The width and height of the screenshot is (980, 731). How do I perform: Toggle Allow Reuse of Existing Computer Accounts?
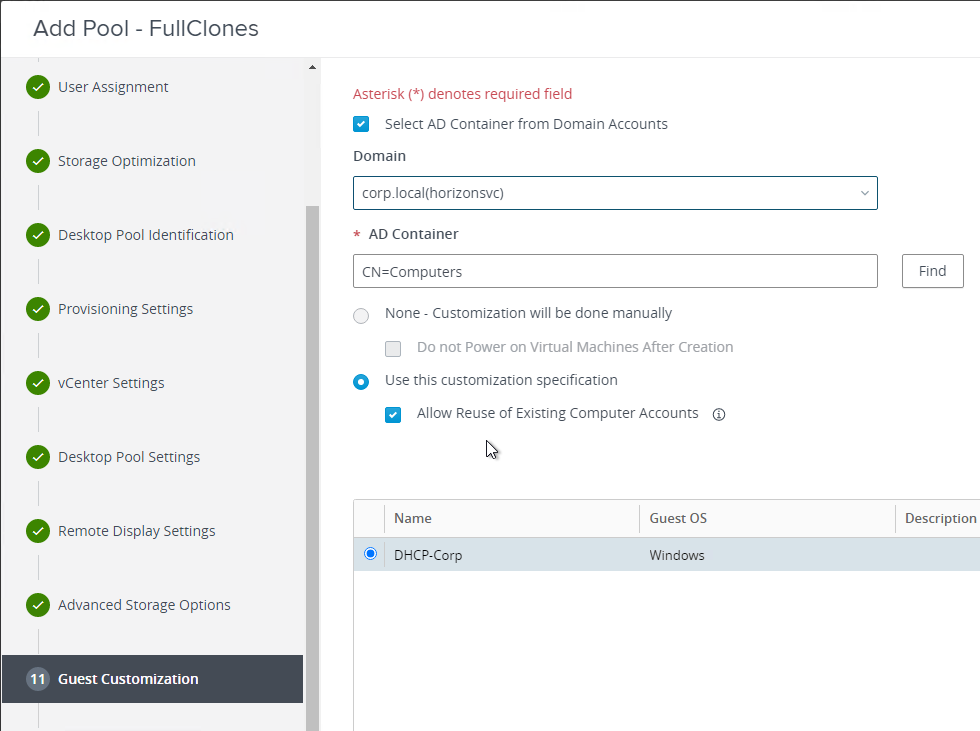[x=393, y=414]
